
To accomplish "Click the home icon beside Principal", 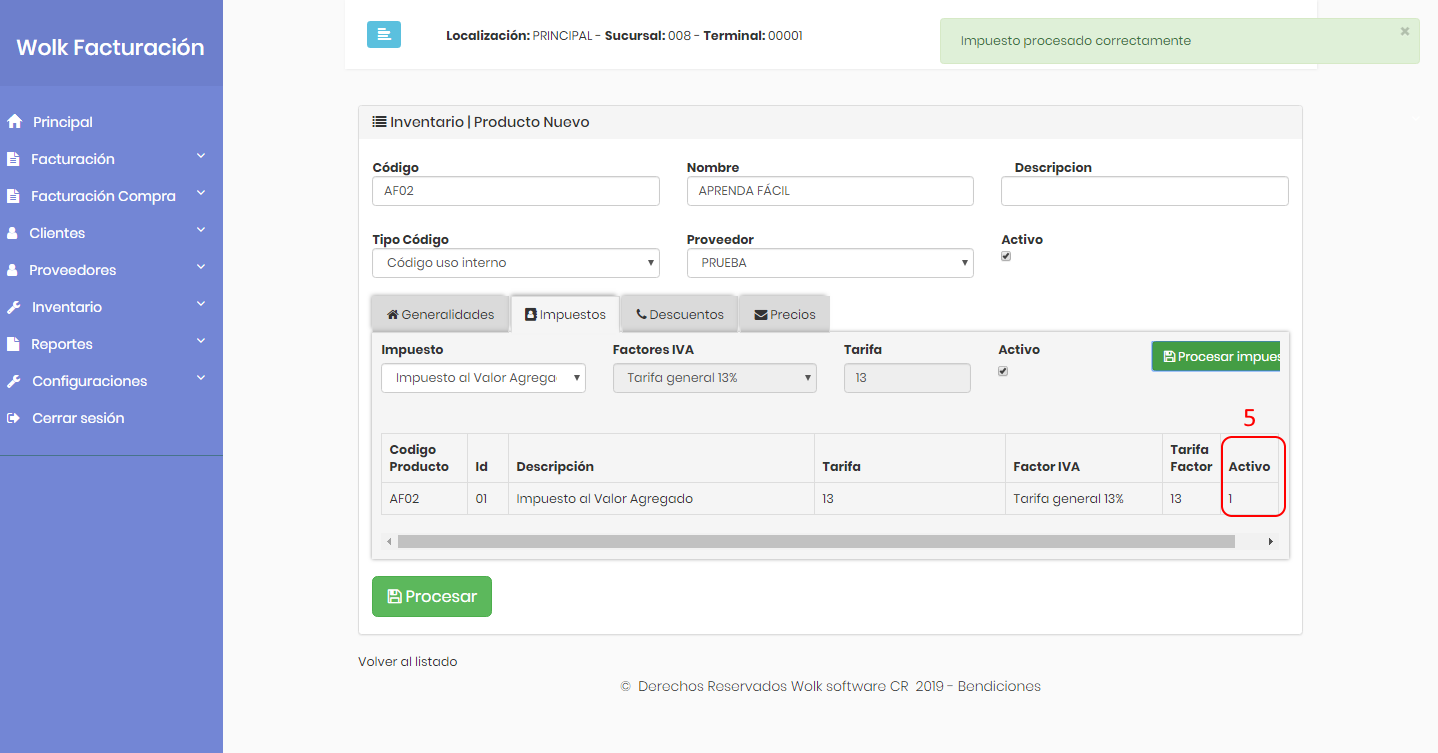I will [14, 122].
